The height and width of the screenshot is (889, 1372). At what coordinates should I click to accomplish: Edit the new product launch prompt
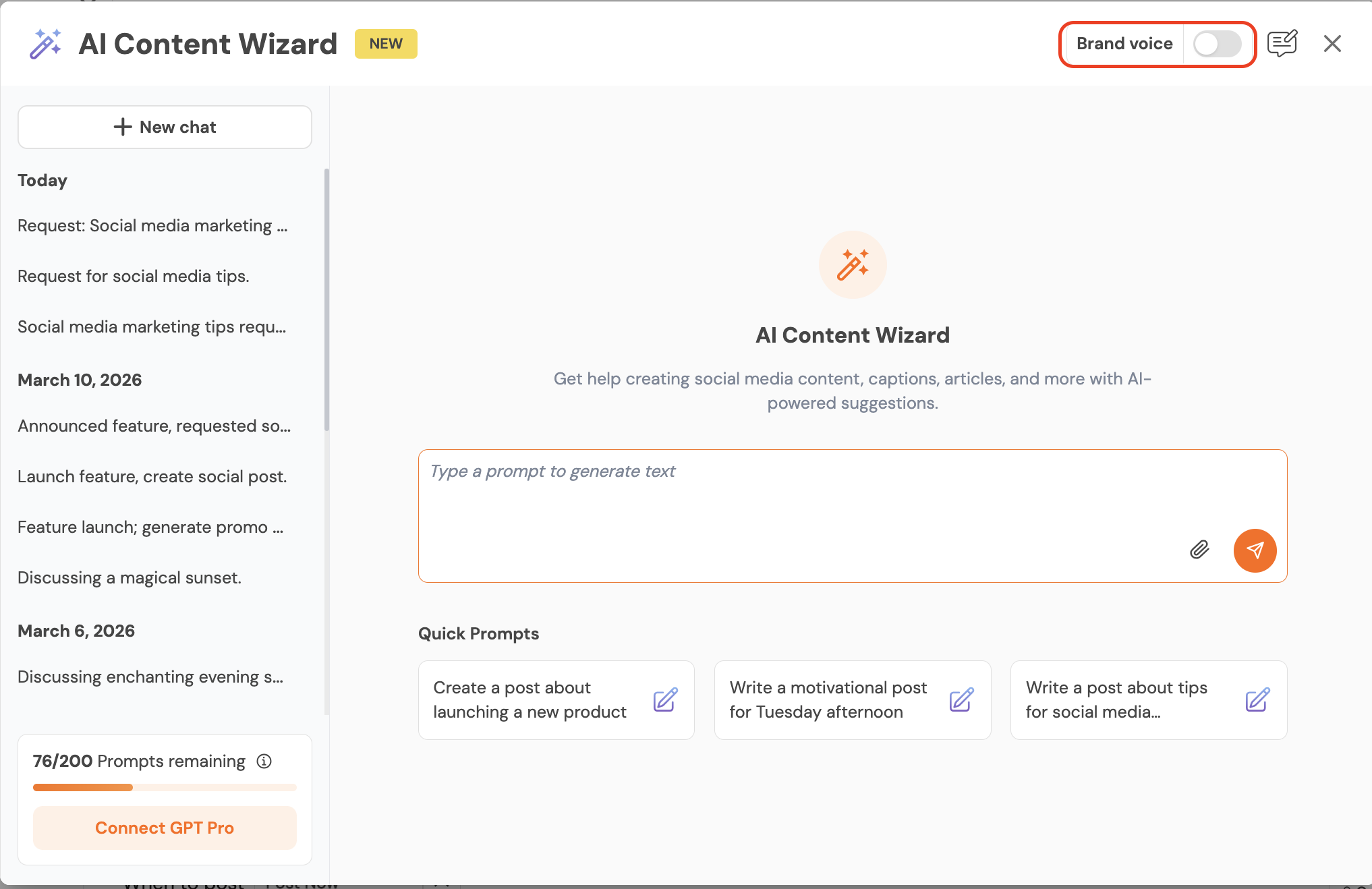click(x=665, y=700)
